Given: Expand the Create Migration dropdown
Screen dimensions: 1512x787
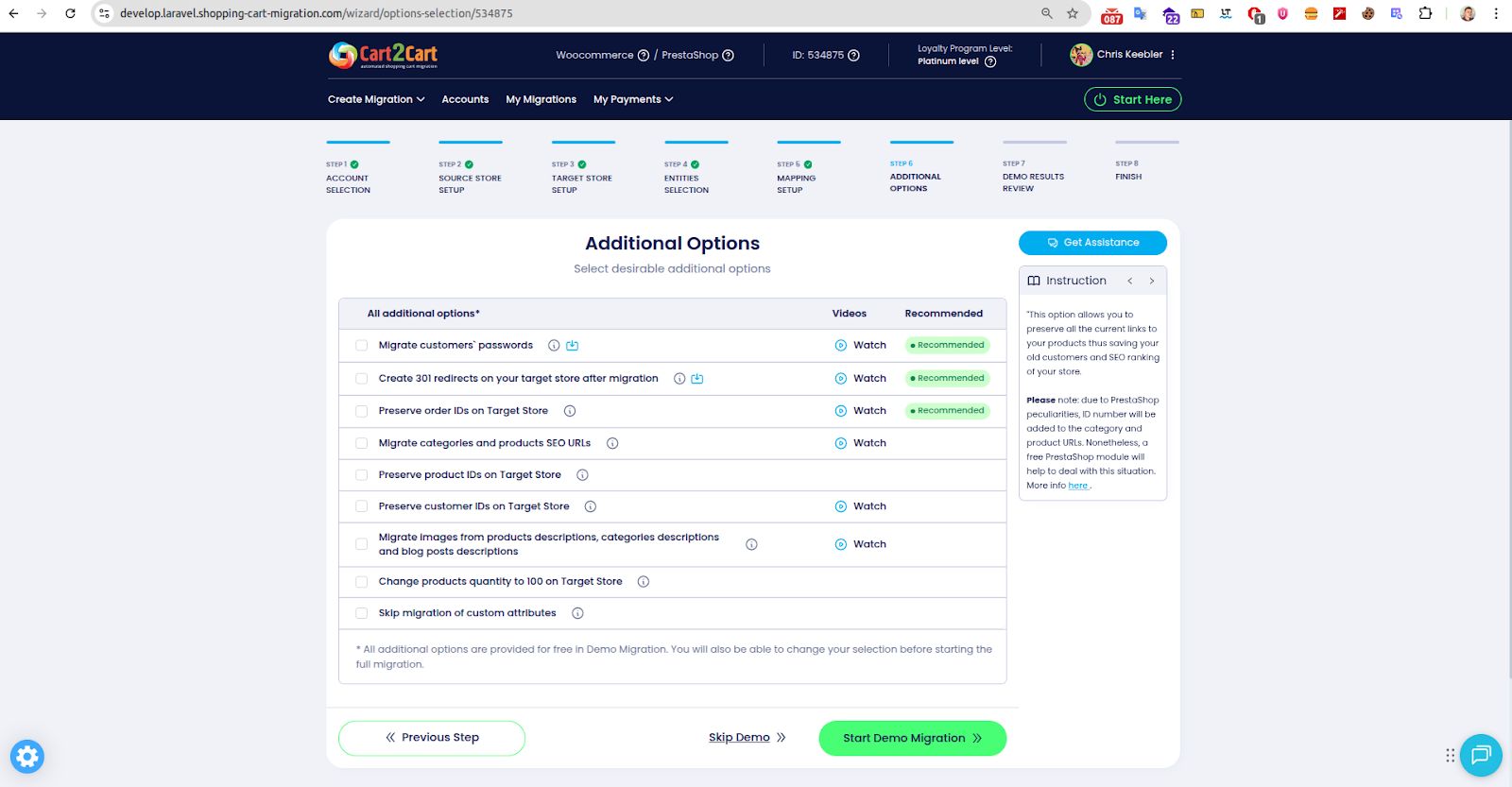Looking at the screenshot, I should (376, 99).
